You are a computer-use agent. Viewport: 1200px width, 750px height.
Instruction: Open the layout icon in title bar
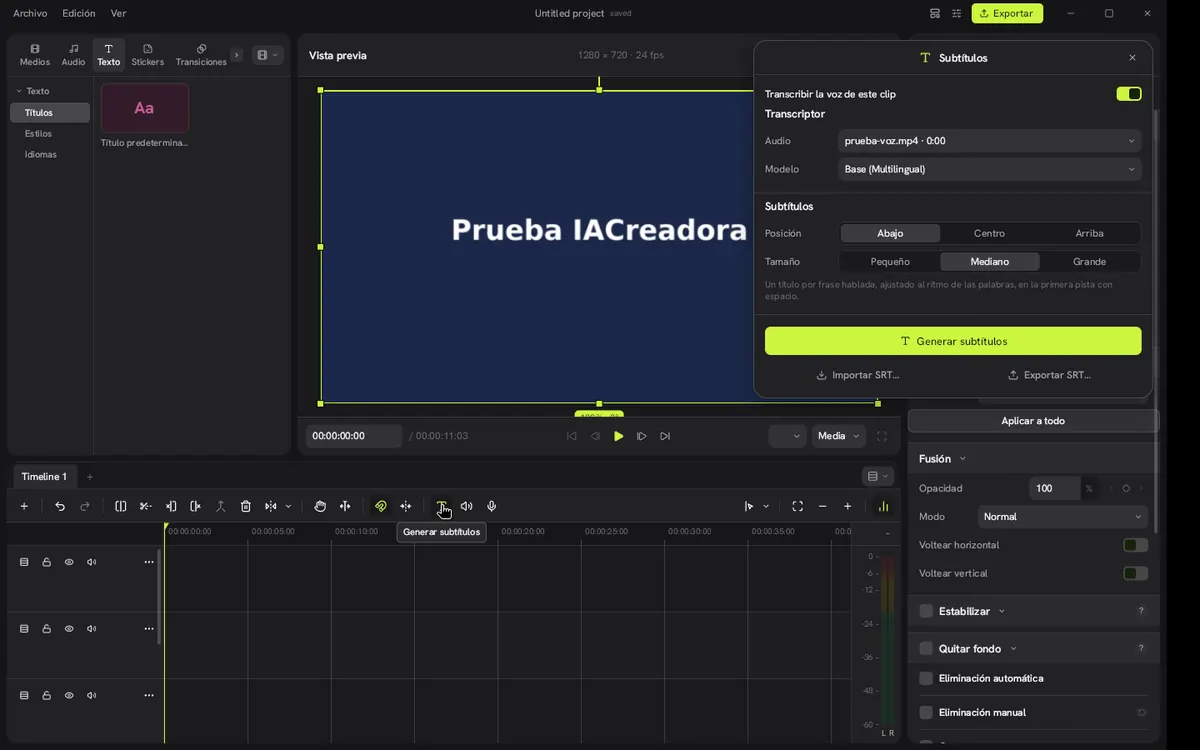click(935, 13)
